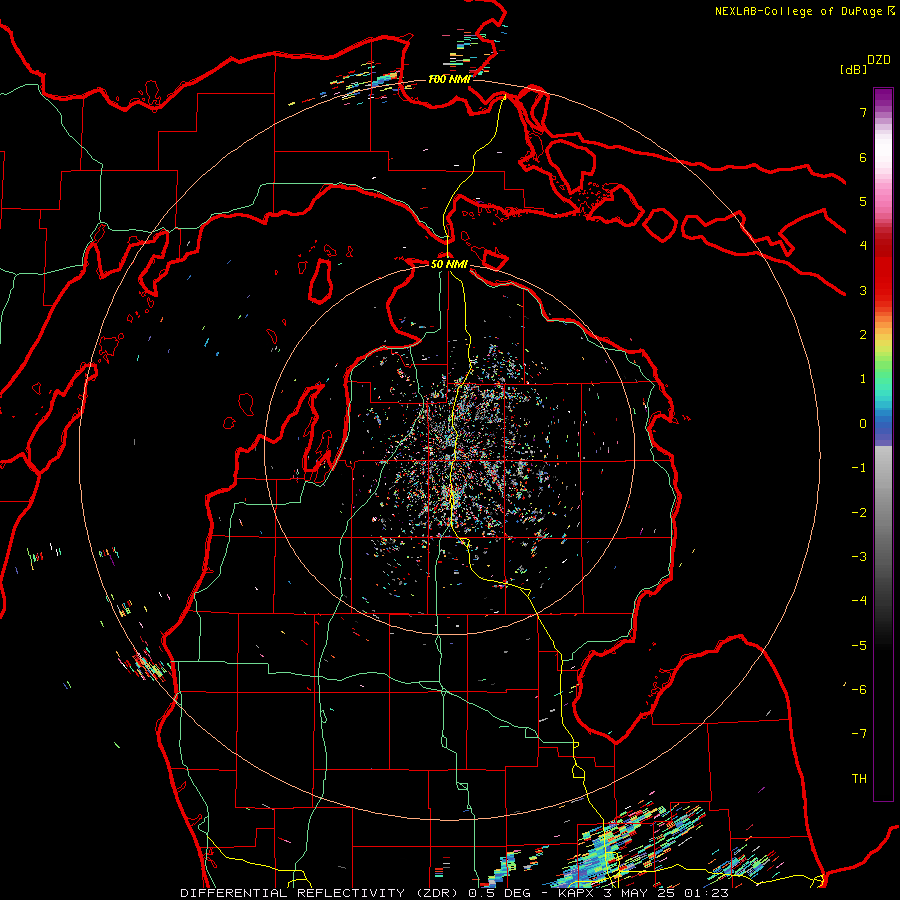Click the -5 value on the scale
This screenshot has width=900, height=900.
859,646
